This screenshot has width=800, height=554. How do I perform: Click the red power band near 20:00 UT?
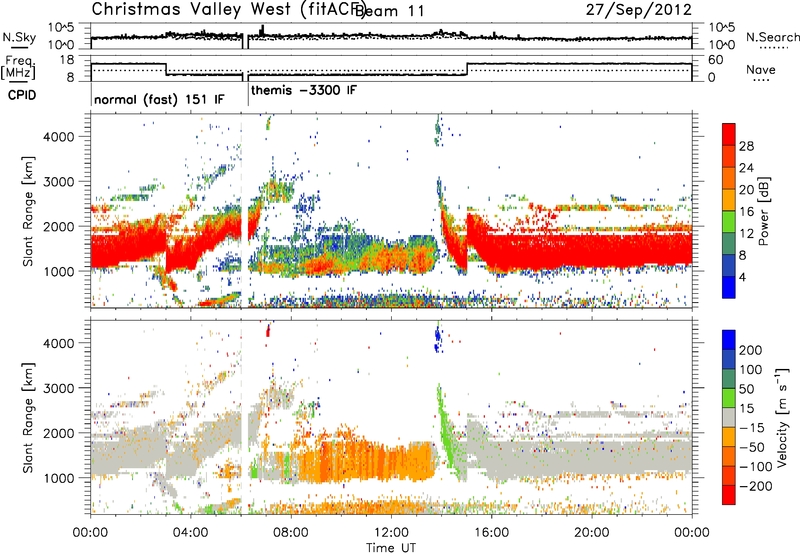[592, 251]
